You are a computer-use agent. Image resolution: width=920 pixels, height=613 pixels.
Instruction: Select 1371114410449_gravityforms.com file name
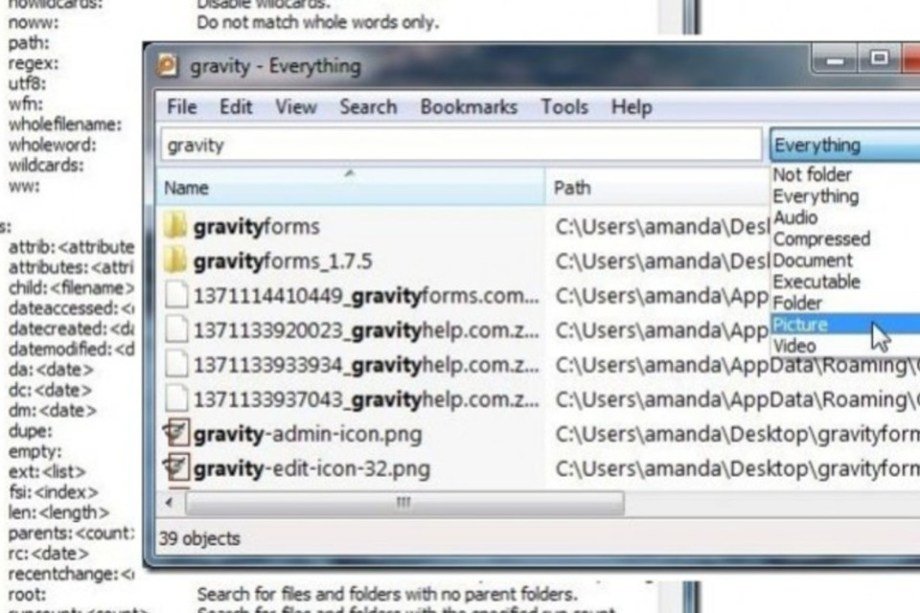click(366, 296)
